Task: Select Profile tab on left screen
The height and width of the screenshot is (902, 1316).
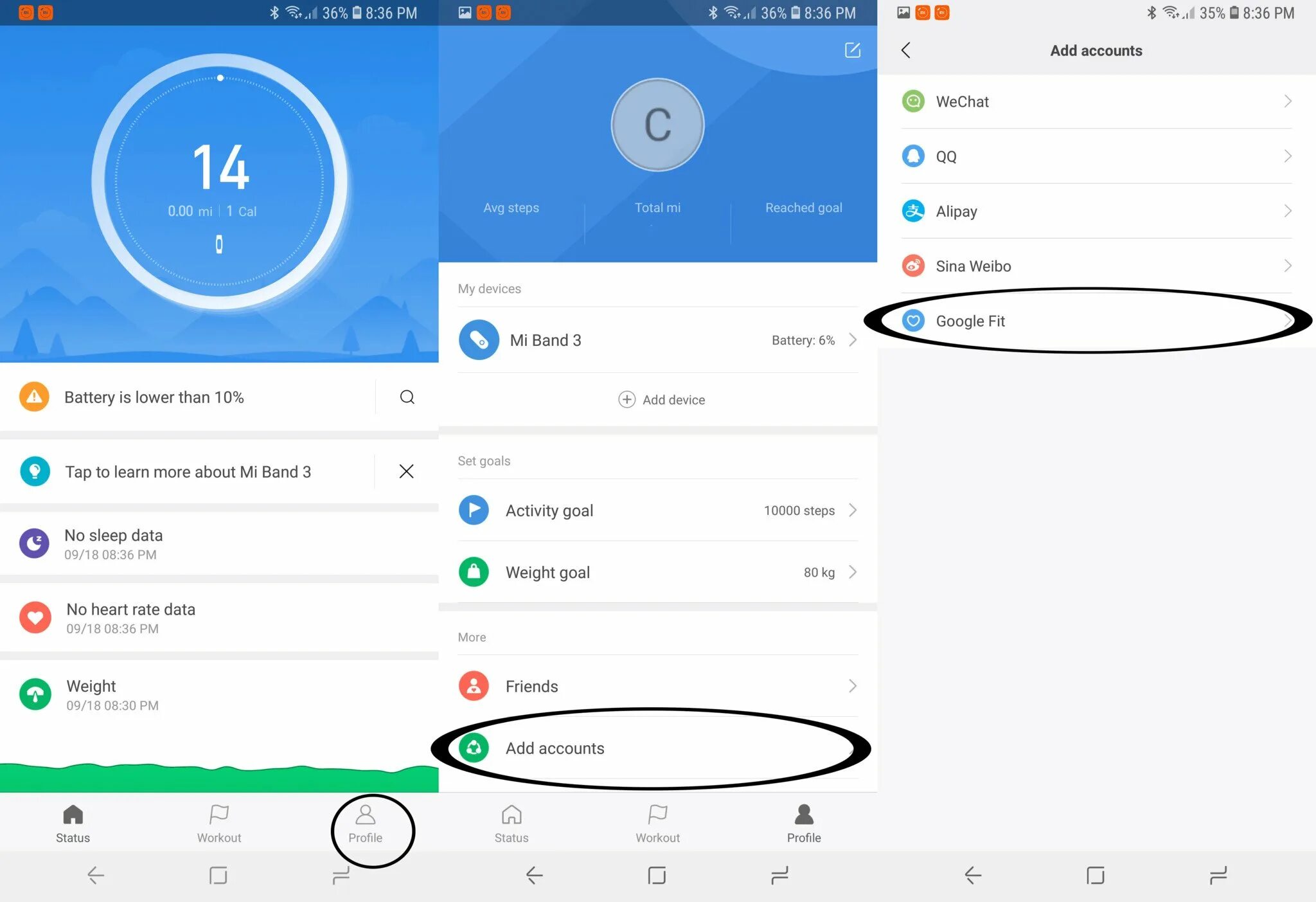Action: tap(365, 826)
